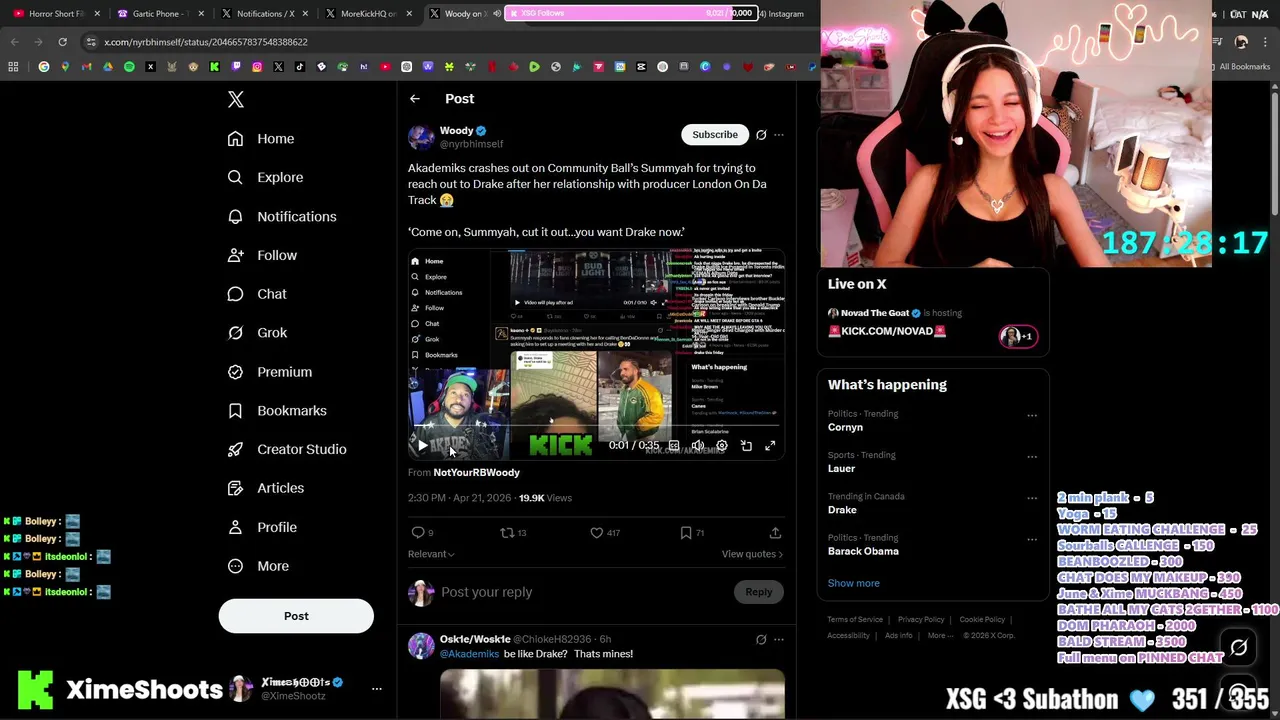The height and width of the screenshot is (720, 1280).
Task: Share the post
Action: click(x=775, y=533)
